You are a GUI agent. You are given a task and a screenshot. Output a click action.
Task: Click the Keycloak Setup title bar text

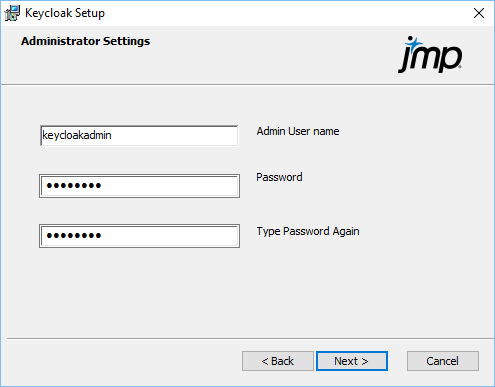coord(65,13)
